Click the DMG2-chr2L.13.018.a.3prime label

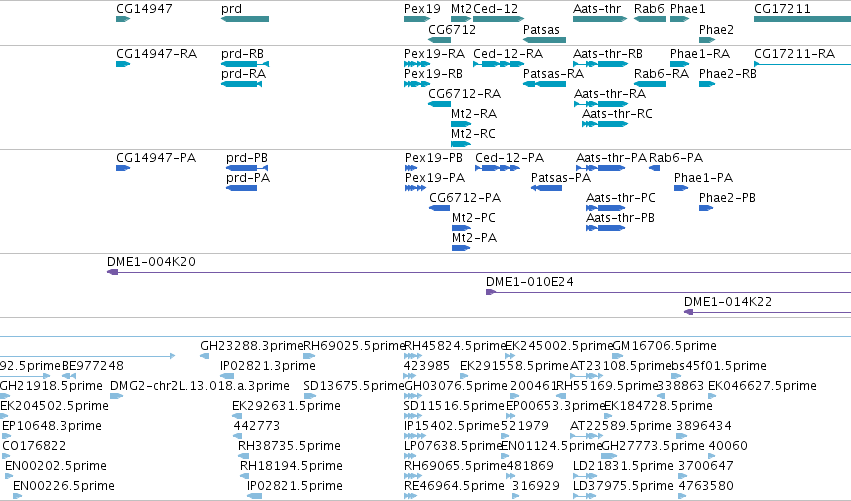(x=200, y=386)
